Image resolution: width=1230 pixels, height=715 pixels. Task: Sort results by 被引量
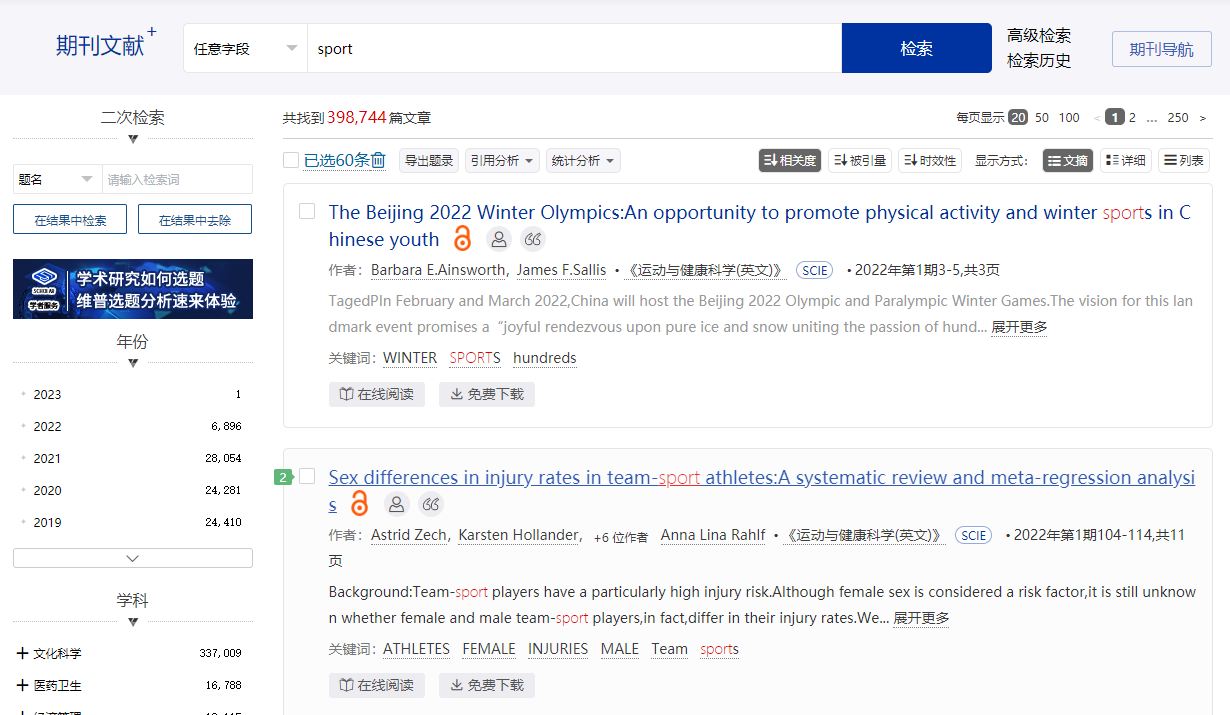pyautogui.click(x=859, y=161)
